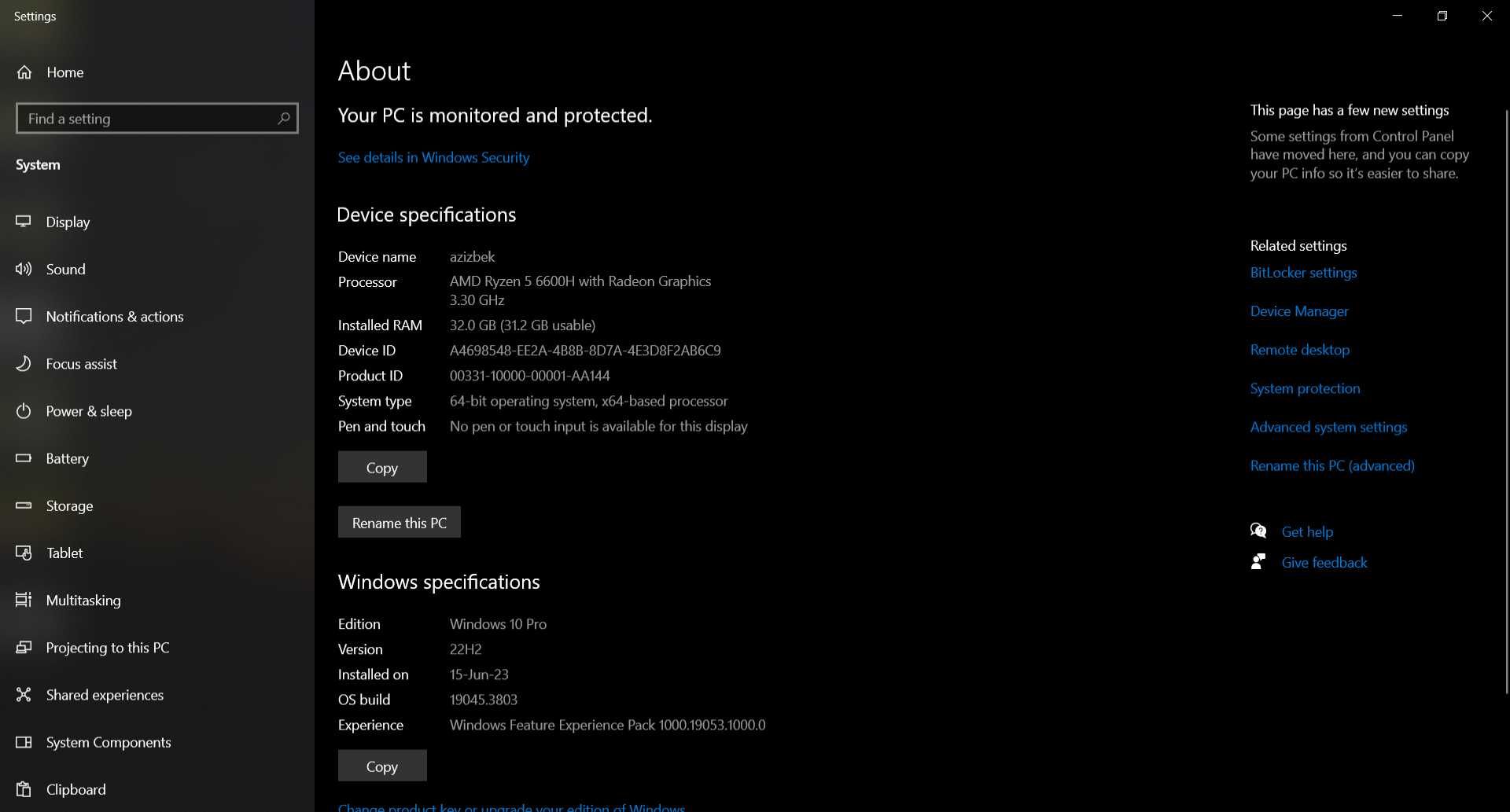1510x812 pixels.
Task: Select Storage in the sidebar
Action: pos(157,505)
